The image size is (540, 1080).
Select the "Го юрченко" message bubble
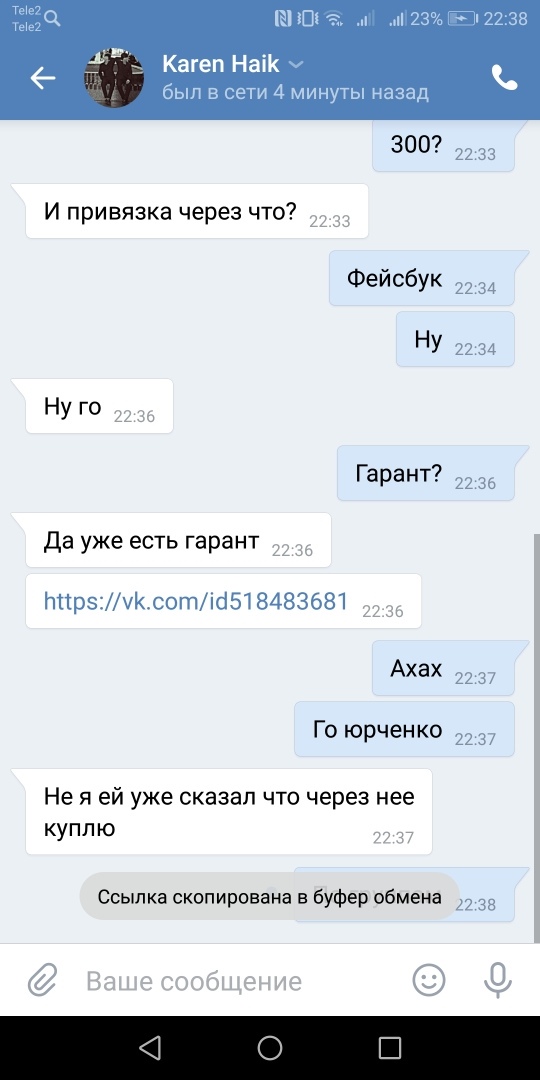tap(404, 729)
